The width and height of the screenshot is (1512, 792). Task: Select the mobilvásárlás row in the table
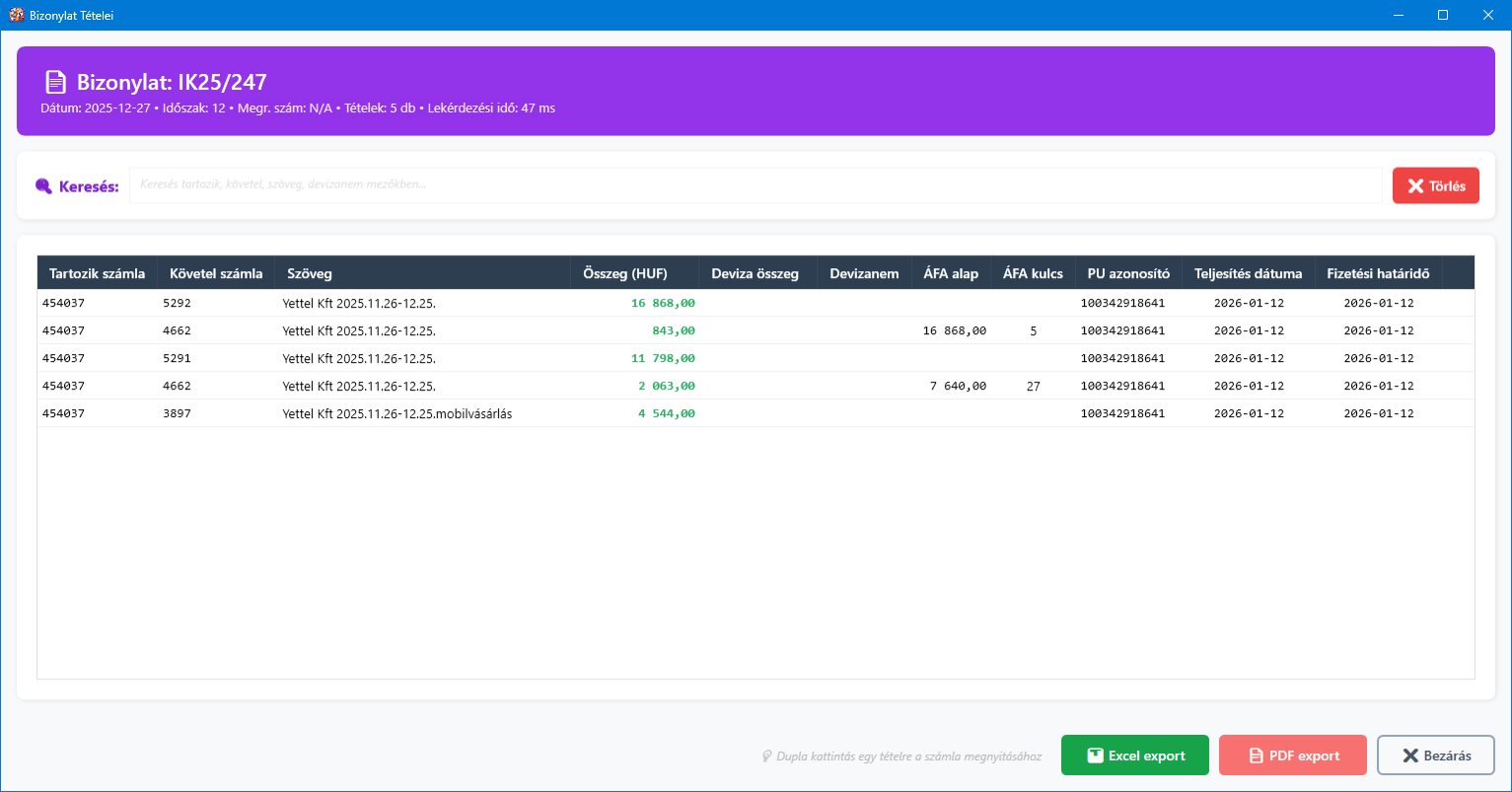pyautogui.click(x=396, y=413)
